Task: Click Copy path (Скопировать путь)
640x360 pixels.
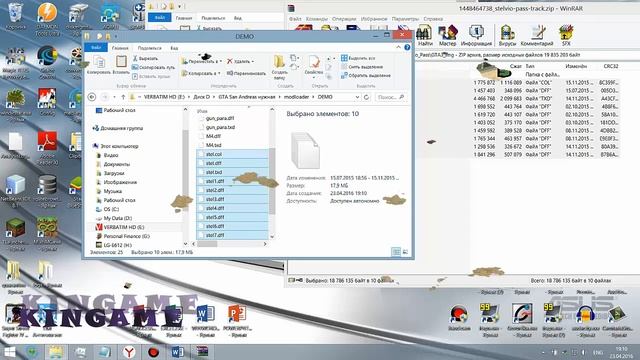Action: coord(153,67)
